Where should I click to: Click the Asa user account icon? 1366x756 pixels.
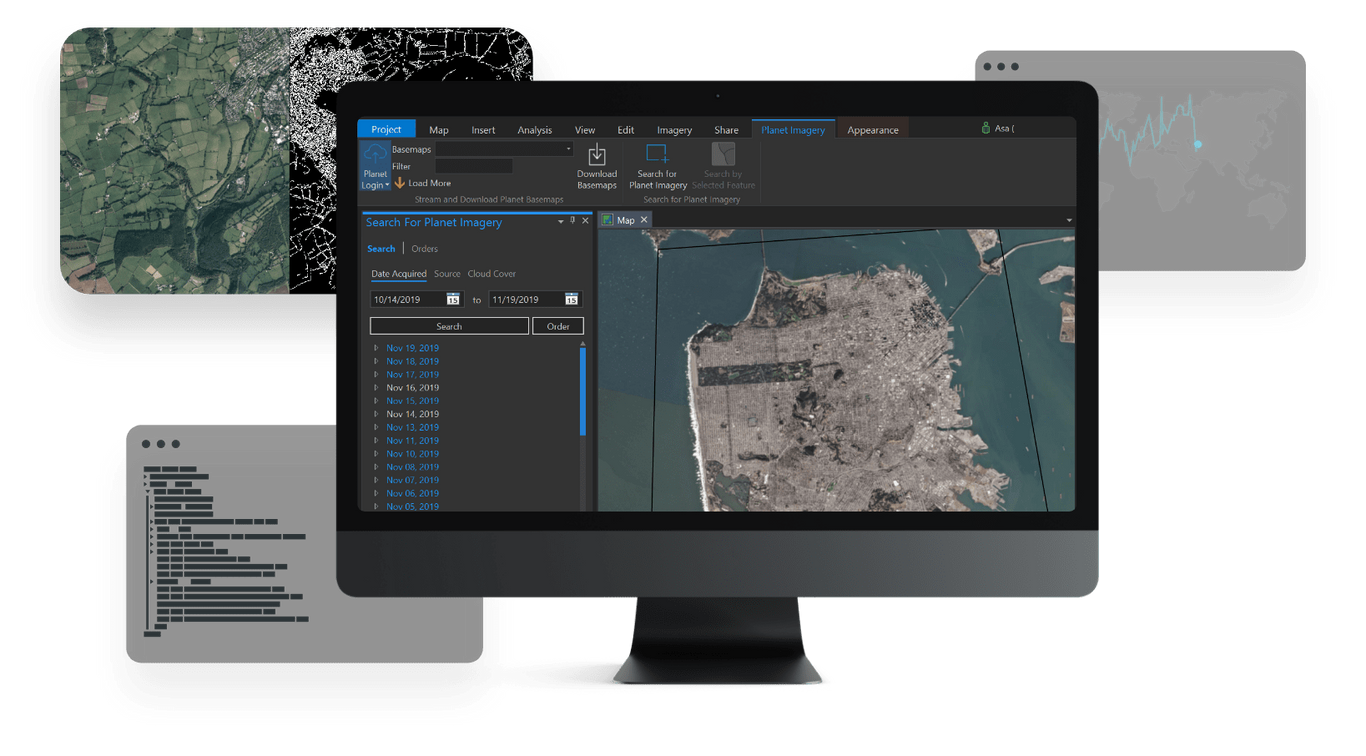tap(986, 128)
